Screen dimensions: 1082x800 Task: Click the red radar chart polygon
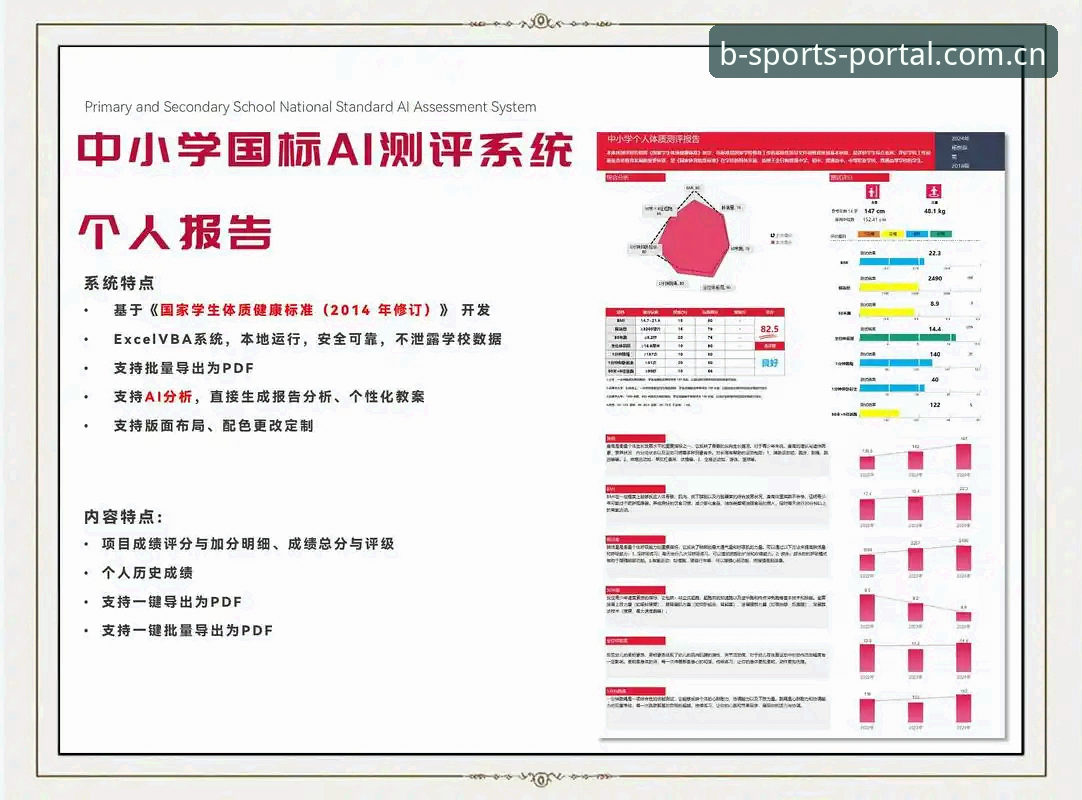694,237
